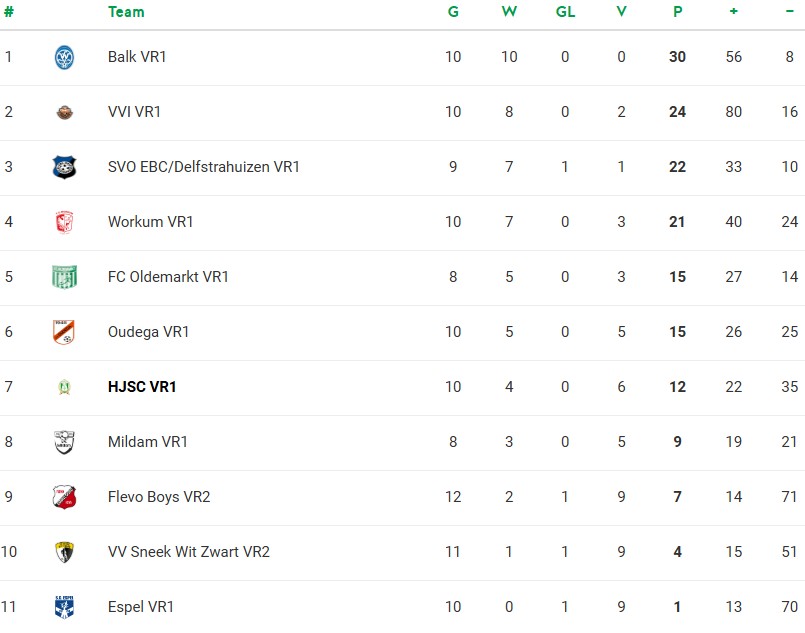Click the P points column header
805x633 pixels.
coord(677,12)
